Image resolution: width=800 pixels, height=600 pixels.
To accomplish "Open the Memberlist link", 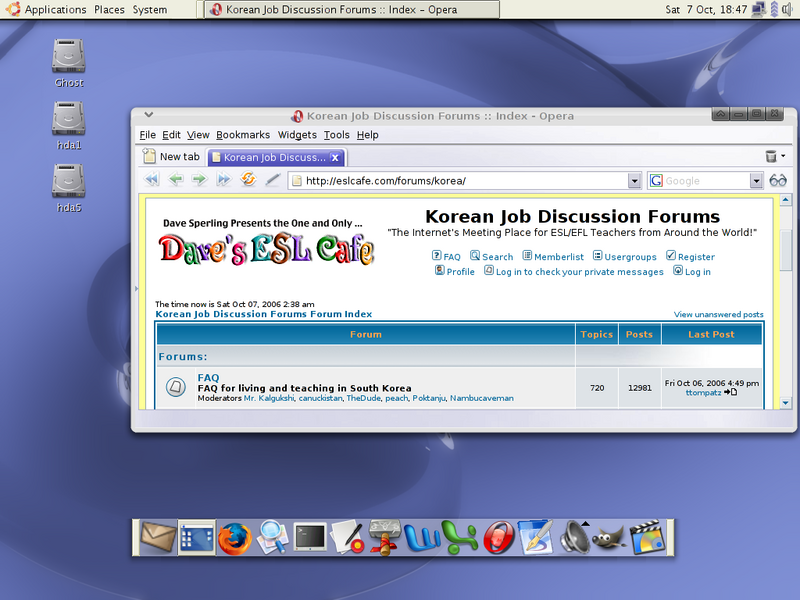I will tap(553, 257).
